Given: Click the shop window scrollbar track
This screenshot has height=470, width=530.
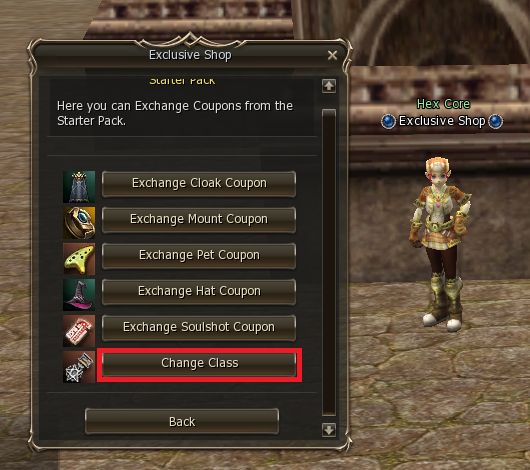Looking at the screenshot, I should pyautogui.click(x=329, y=262).
